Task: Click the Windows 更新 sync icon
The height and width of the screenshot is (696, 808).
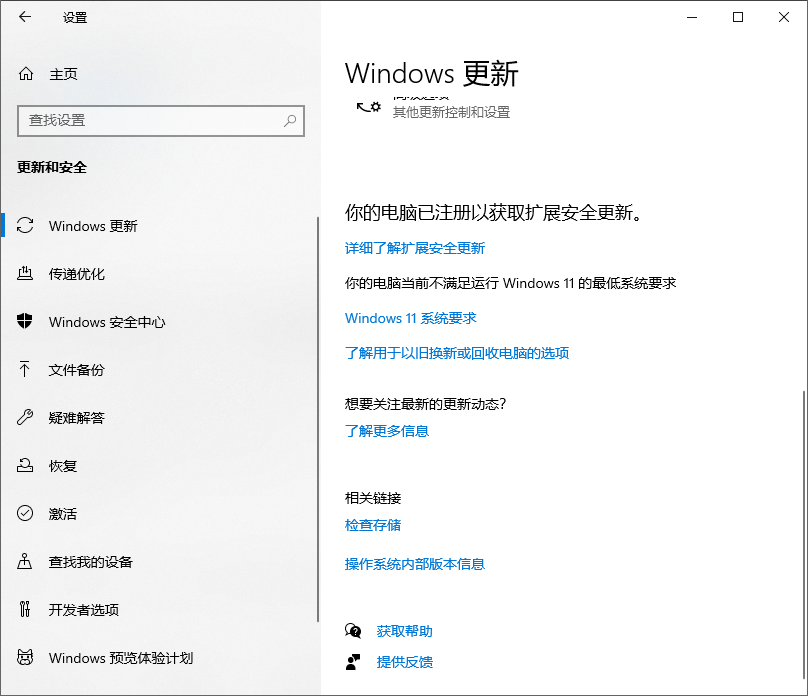Action: (25, 226)
